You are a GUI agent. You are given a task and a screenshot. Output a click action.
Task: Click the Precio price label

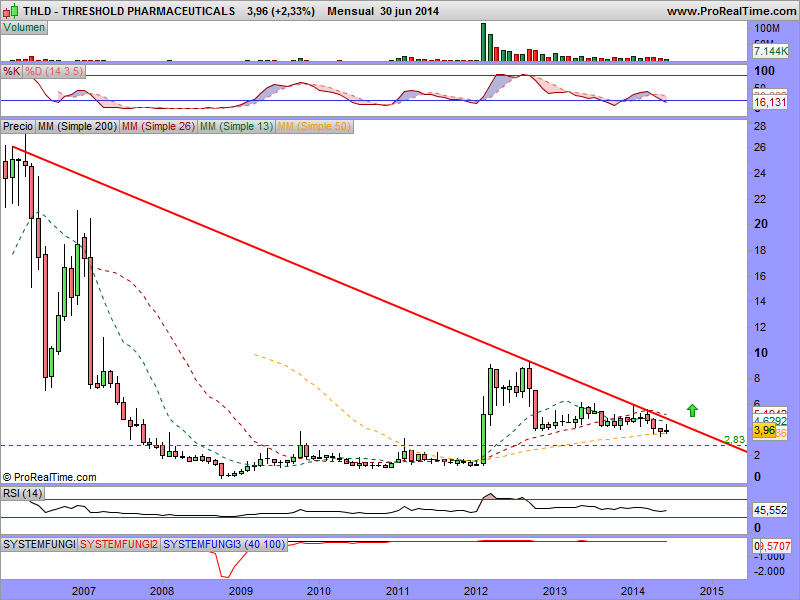[18, 126]
